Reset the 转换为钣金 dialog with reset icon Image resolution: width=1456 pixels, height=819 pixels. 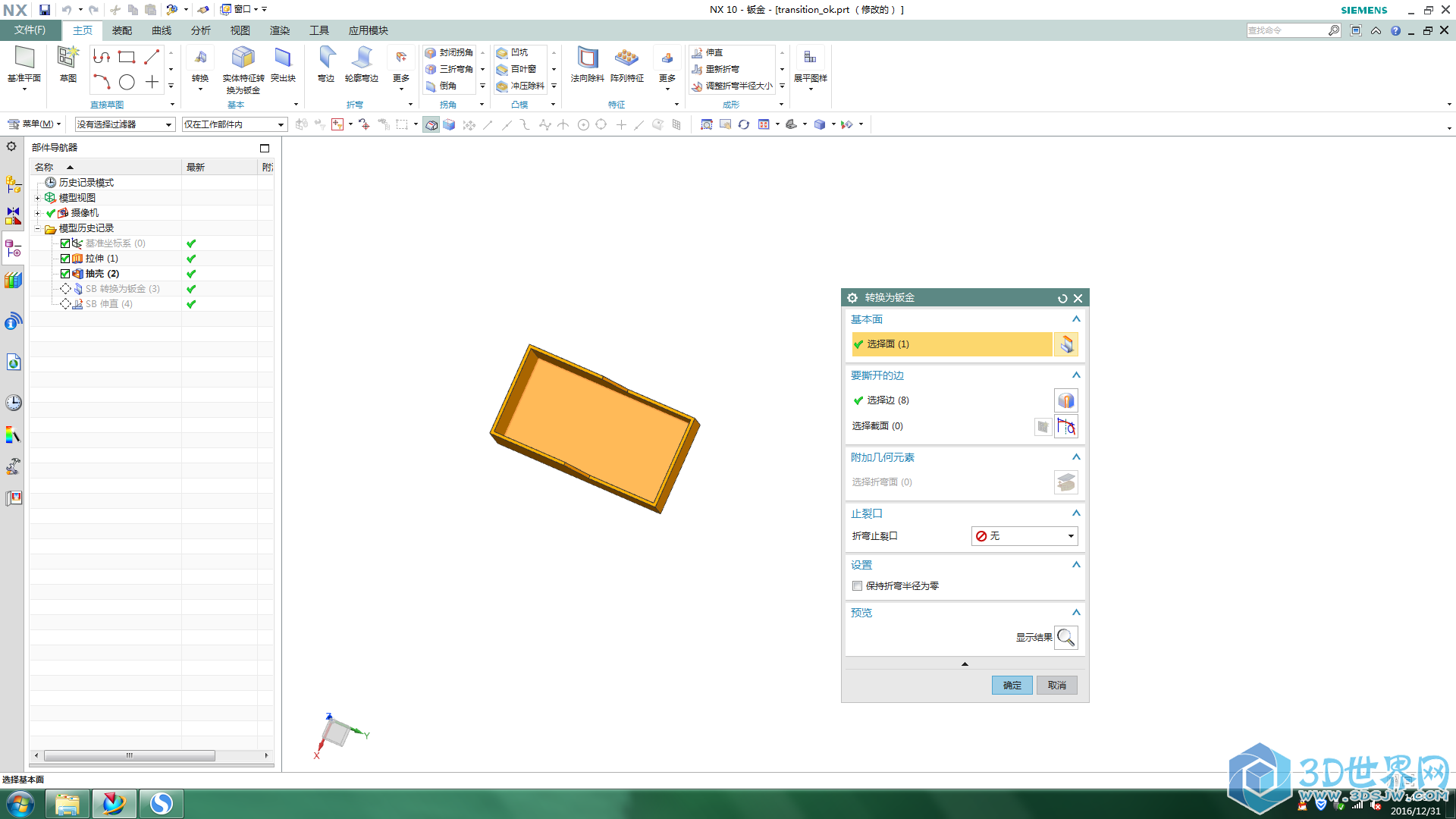tap(1062, 298)
